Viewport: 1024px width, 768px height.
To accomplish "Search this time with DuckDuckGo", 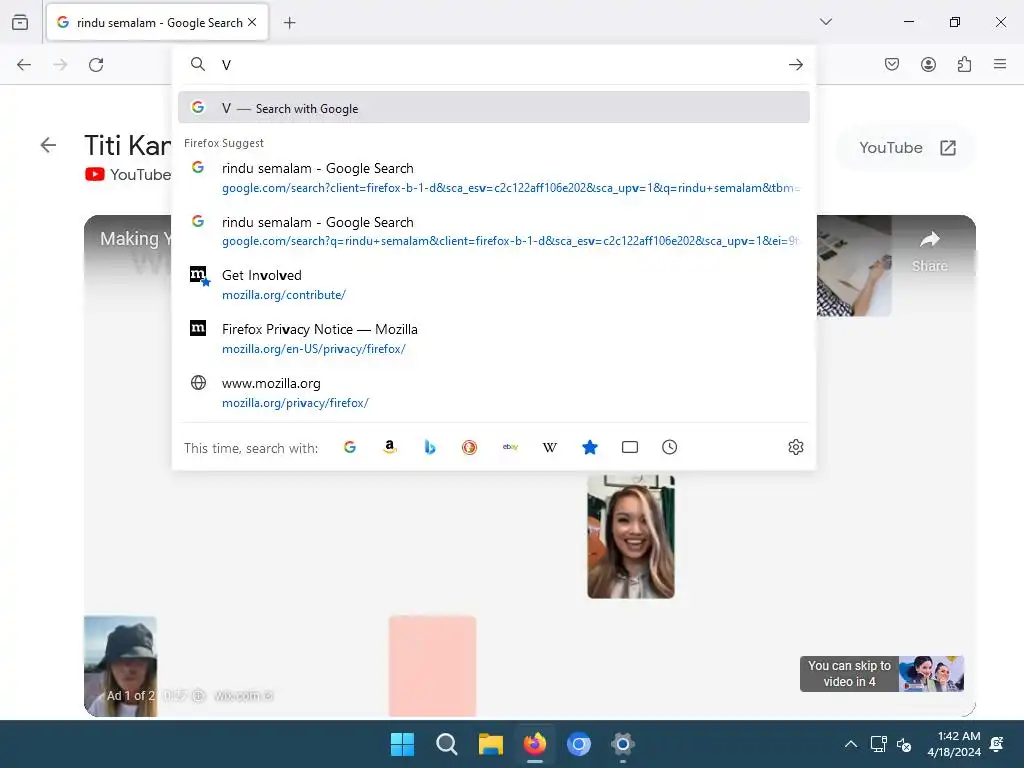I will (470, 447).
